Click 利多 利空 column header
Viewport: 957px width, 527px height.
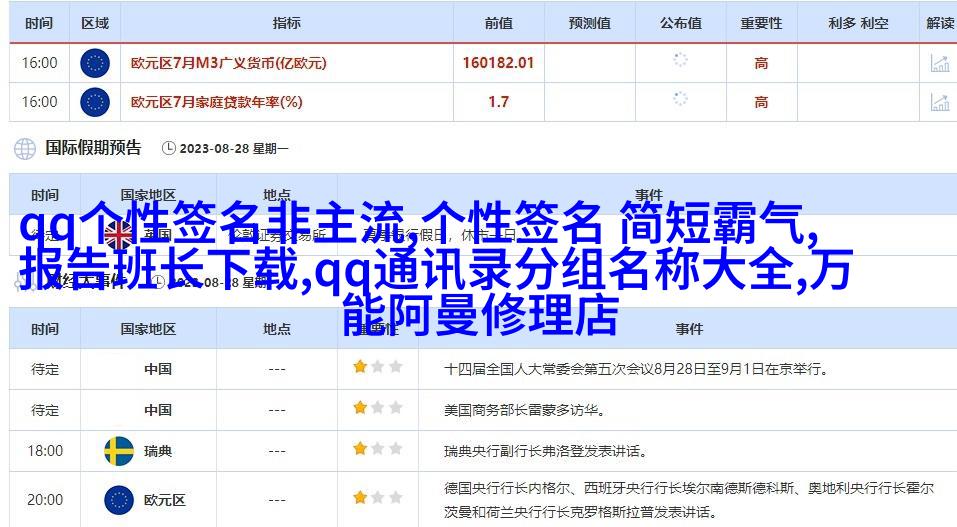pyautogui.click(x=858, y=23)
